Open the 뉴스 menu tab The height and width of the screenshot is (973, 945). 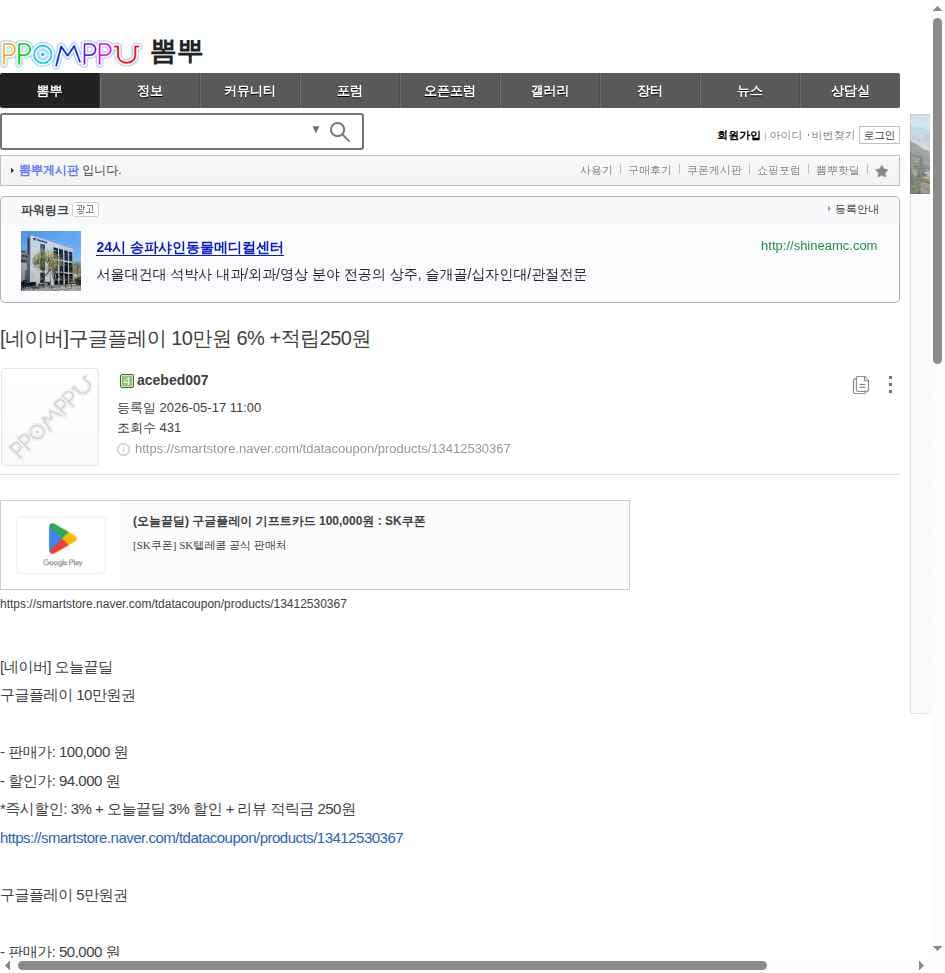click(x=750, y=91)
